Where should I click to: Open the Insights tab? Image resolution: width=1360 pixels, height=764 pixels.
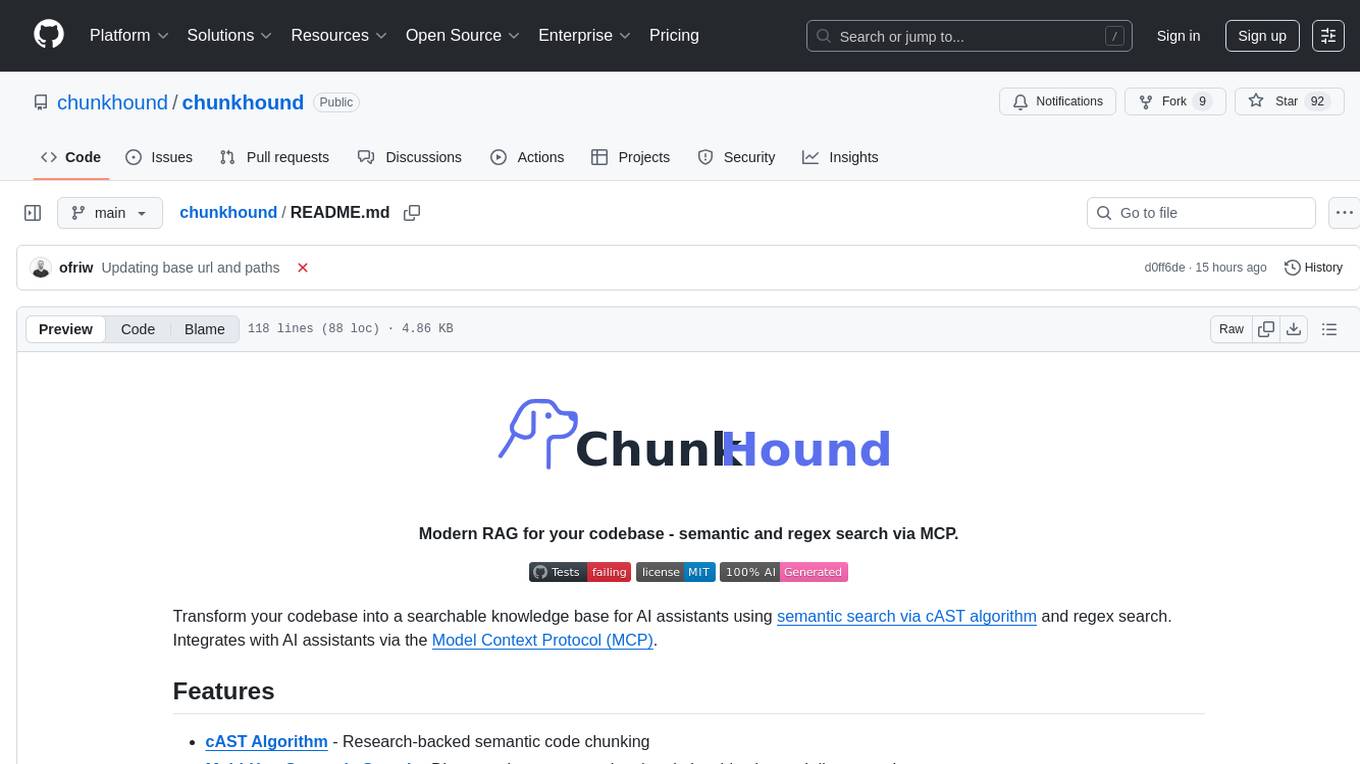click(x=840, y=157)
